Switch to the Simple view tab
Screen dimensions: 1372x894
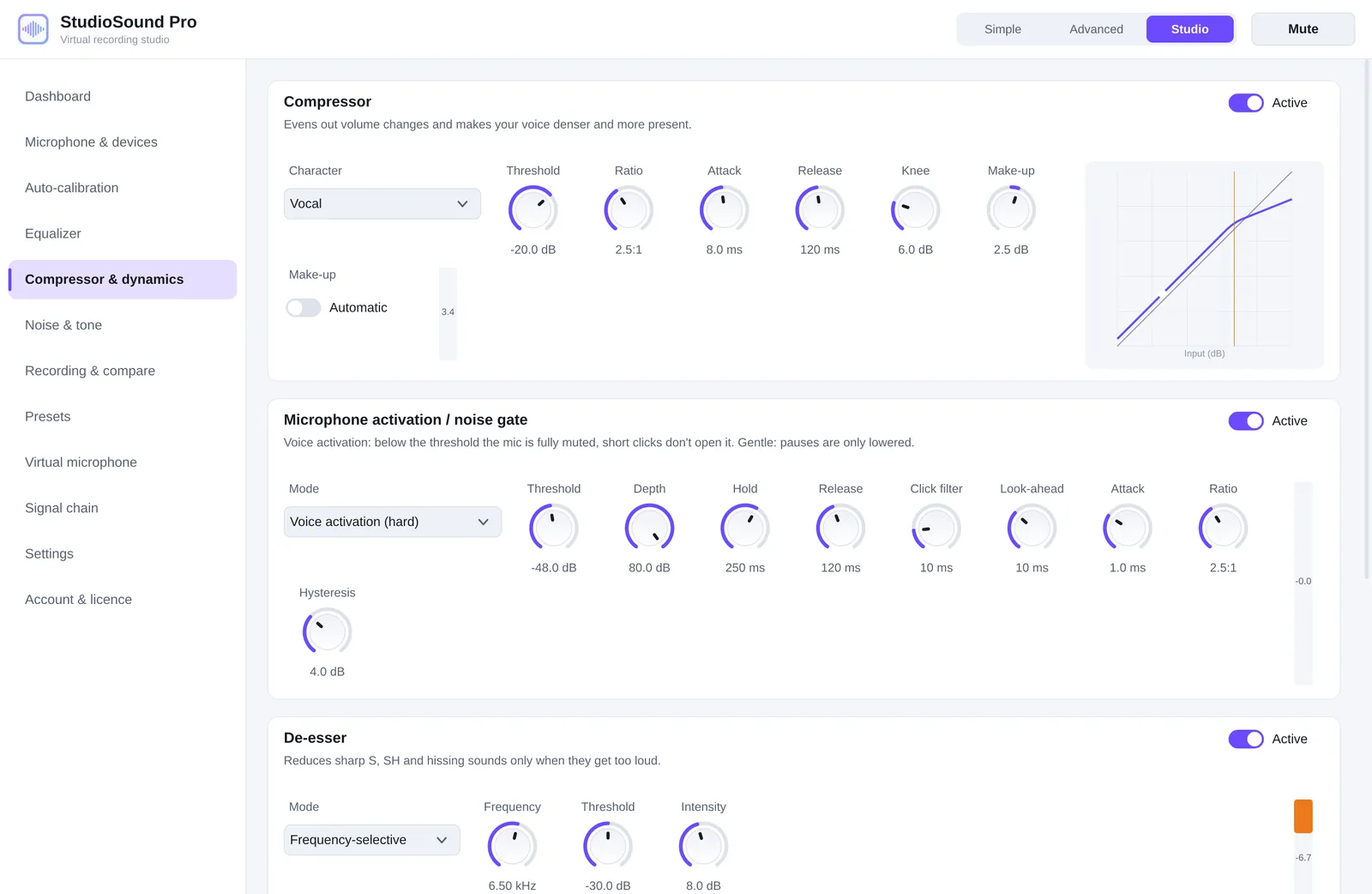tap(1002, 29)
